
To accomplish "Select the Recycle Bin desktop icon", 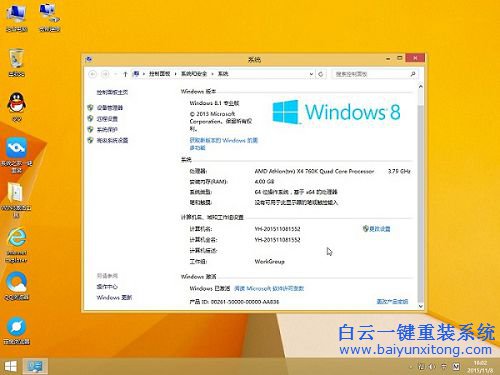I will pos(17,62).
